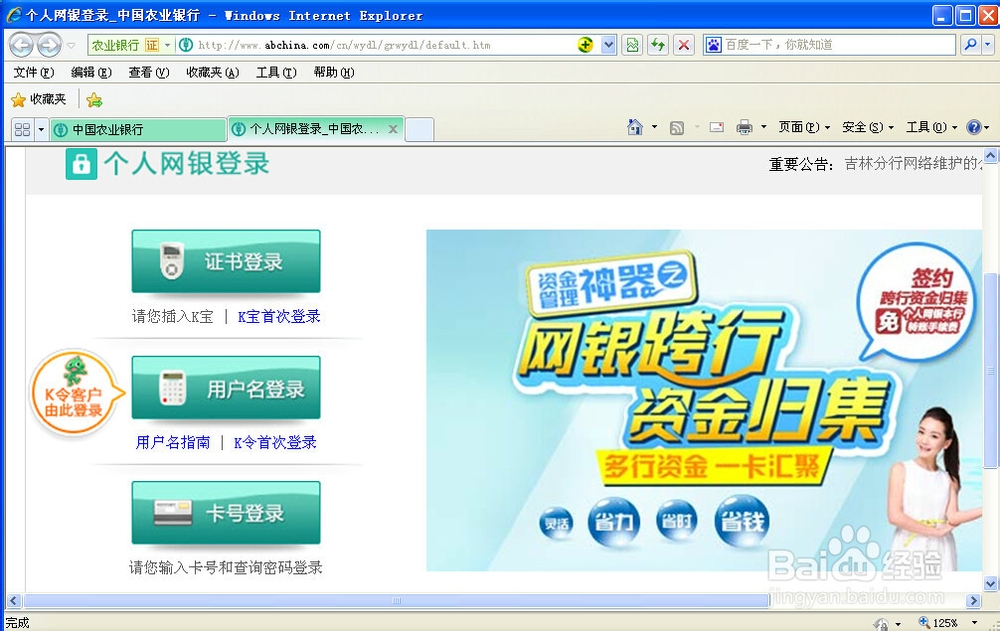This screenshot has height=631, width=1000.
Task: Click the printer icon
Action: click(x=744, y=127)
